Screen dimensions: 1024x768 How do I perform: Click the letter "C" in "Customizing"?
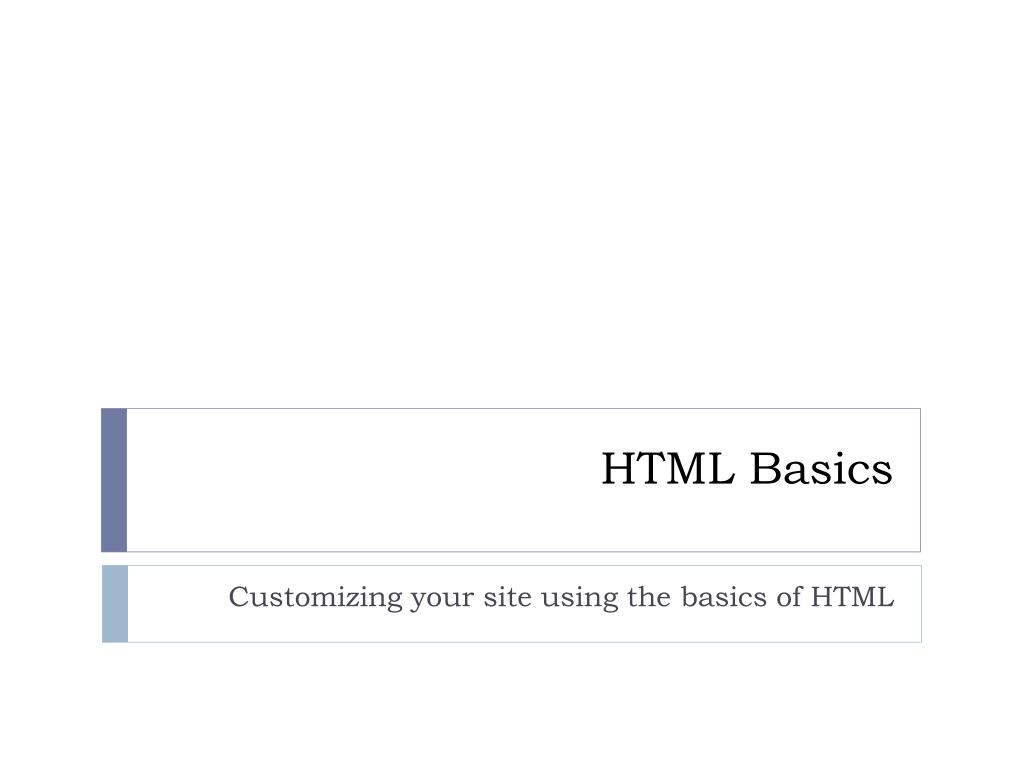pos(239,597)
